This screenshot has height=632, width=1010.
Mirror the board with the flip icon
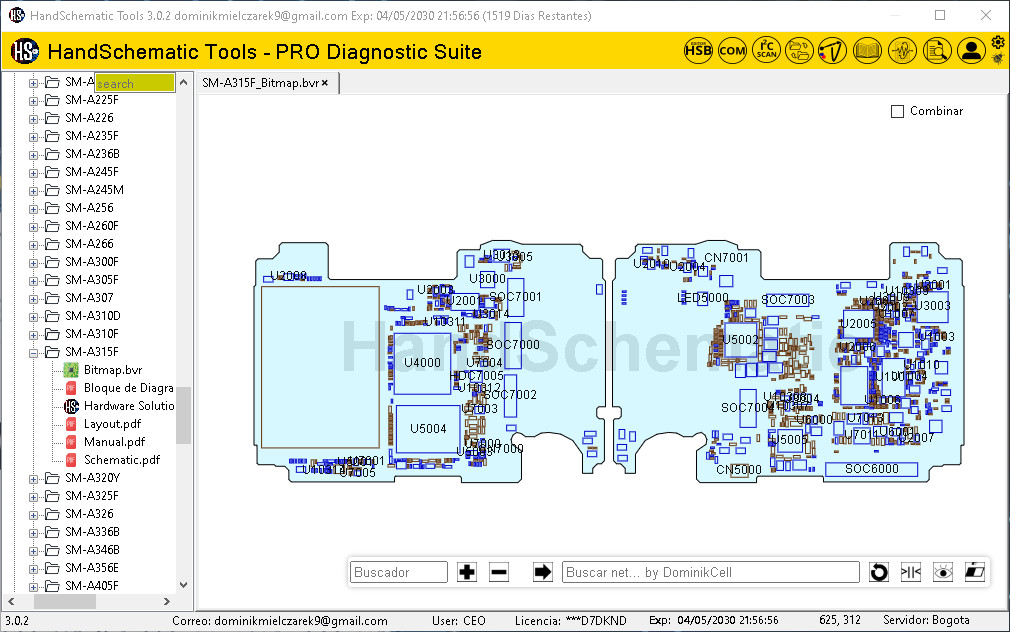[x=911, y=572]
